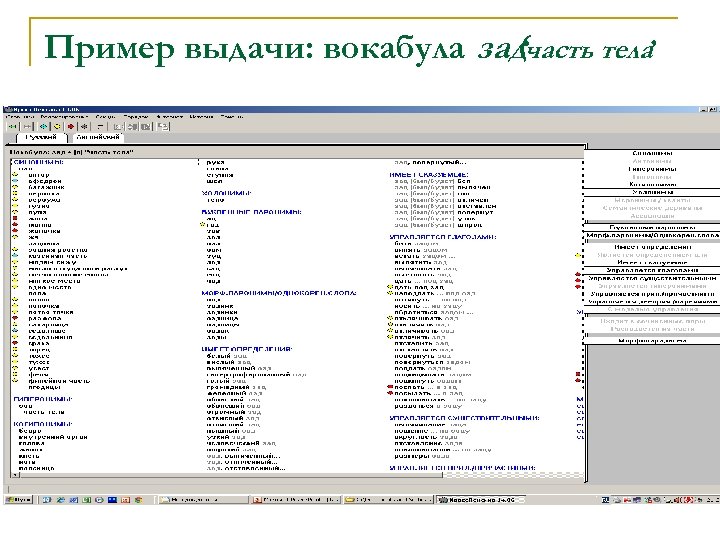Open the Редактирование menu

[x=64, y=117]
